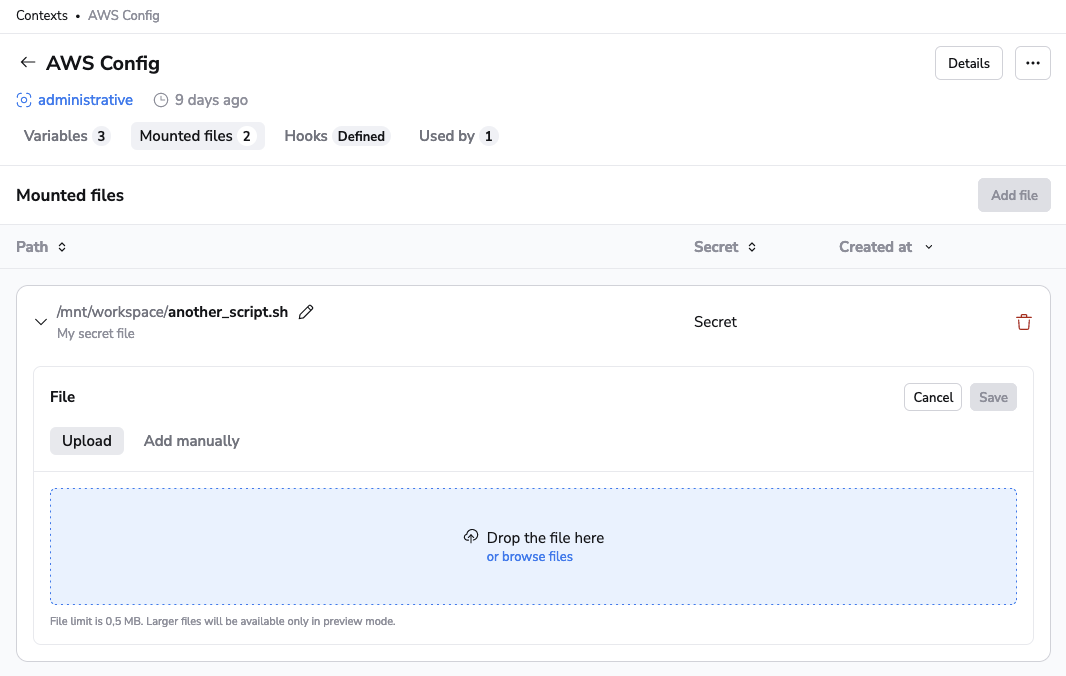Viewport: 1066px width, 676px height.
Task: Click the 'or browse files' link
Action: coord(530,556)
